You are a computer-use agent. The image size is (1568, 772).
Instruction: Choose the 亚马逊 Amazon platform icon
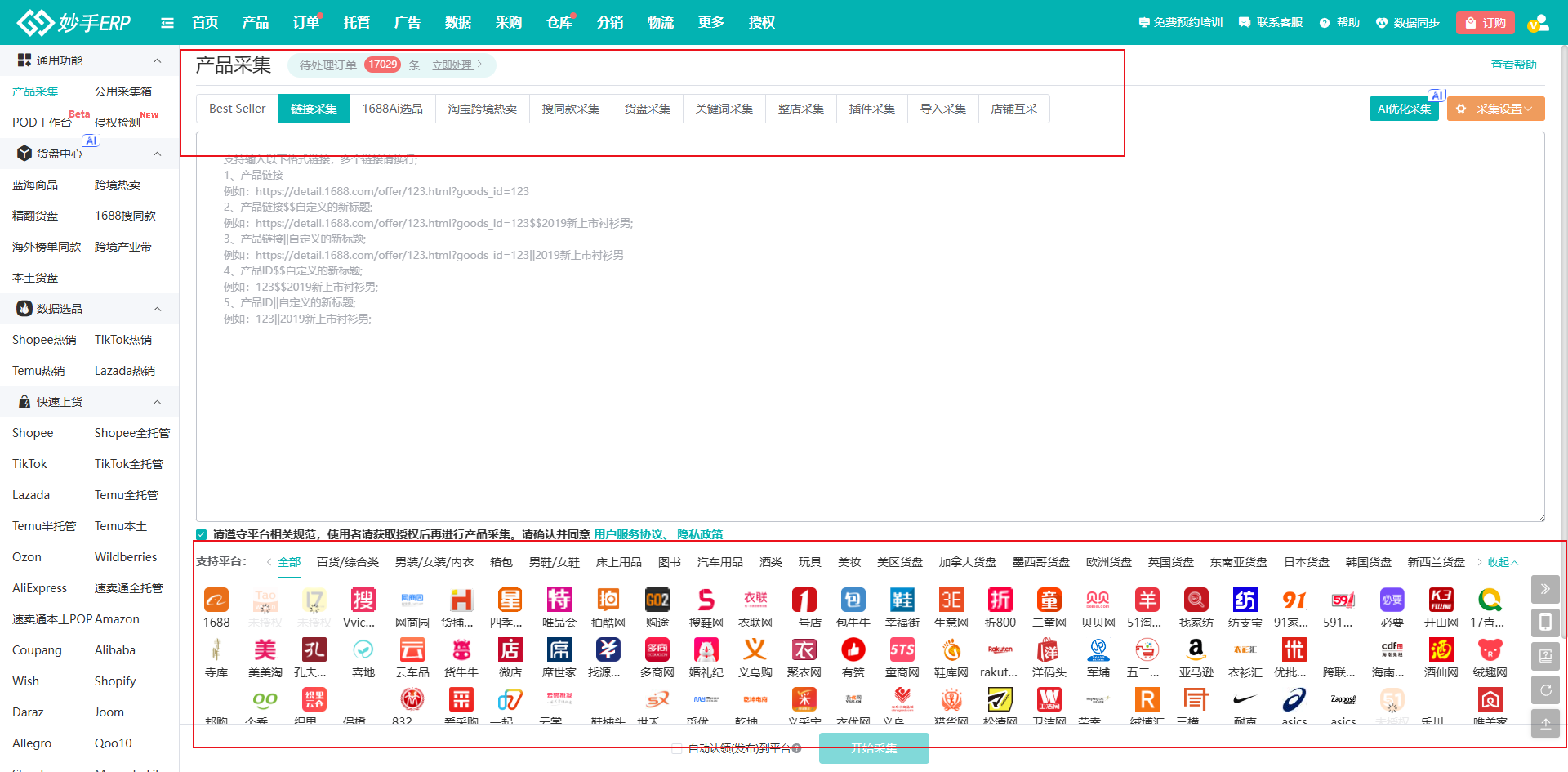[x=1196, y=650]
